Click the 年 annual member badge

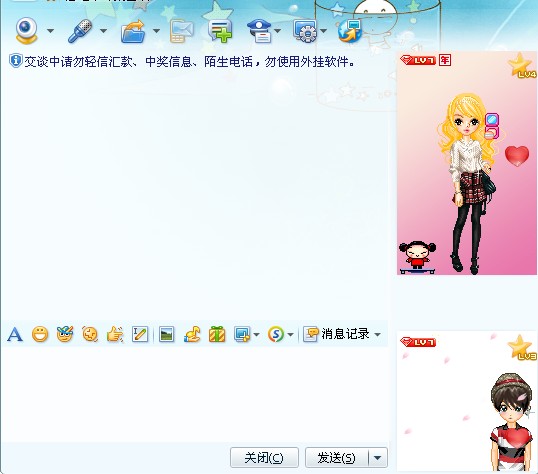pyautogui.click(x=445, y=60)
